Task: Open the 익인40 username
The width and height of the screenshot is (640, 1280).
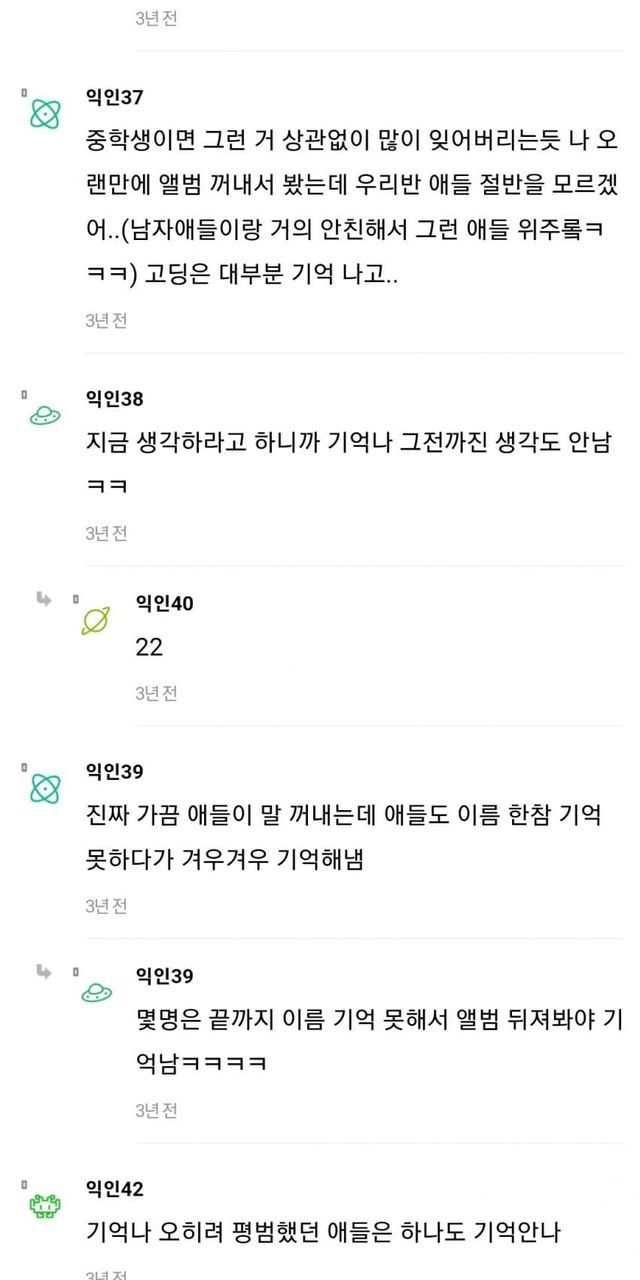Action: (x=165, y=602)
